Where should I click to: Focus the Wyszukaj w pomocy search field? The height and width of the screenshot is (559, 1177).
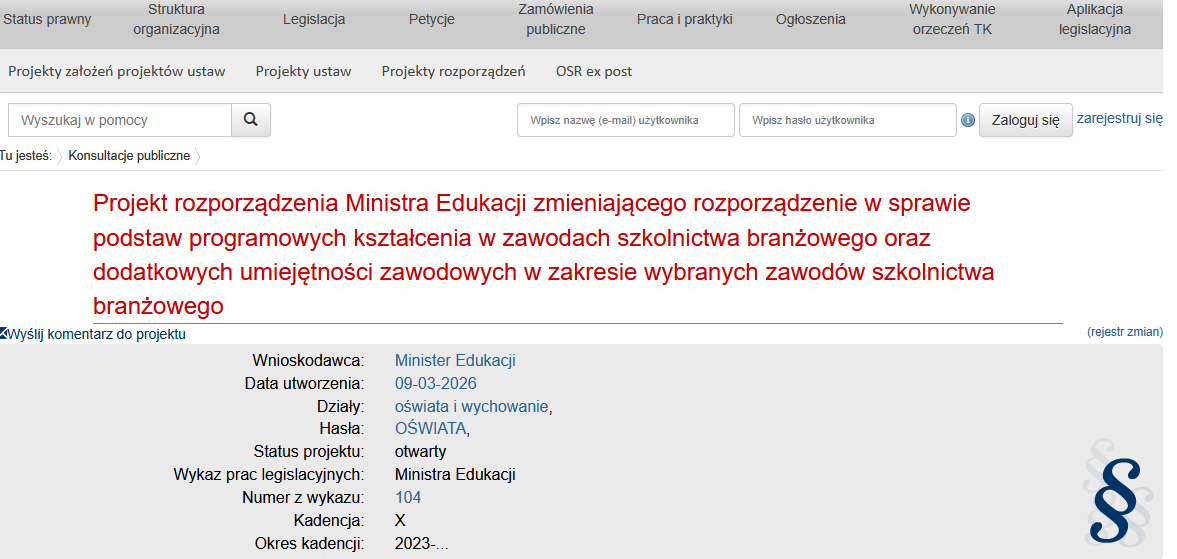coord(120,120)
